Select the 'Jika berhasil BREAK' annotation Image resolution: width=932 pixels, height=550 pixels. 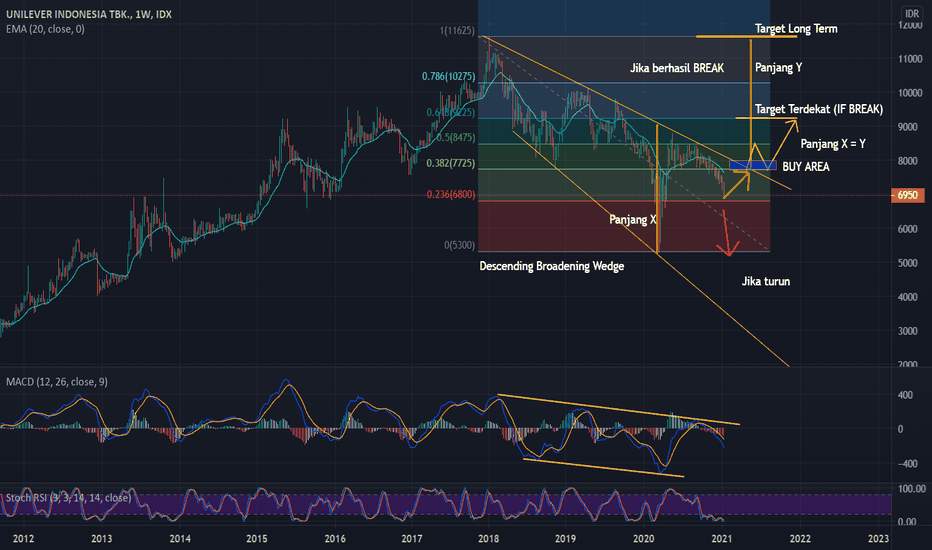point(677,68)
